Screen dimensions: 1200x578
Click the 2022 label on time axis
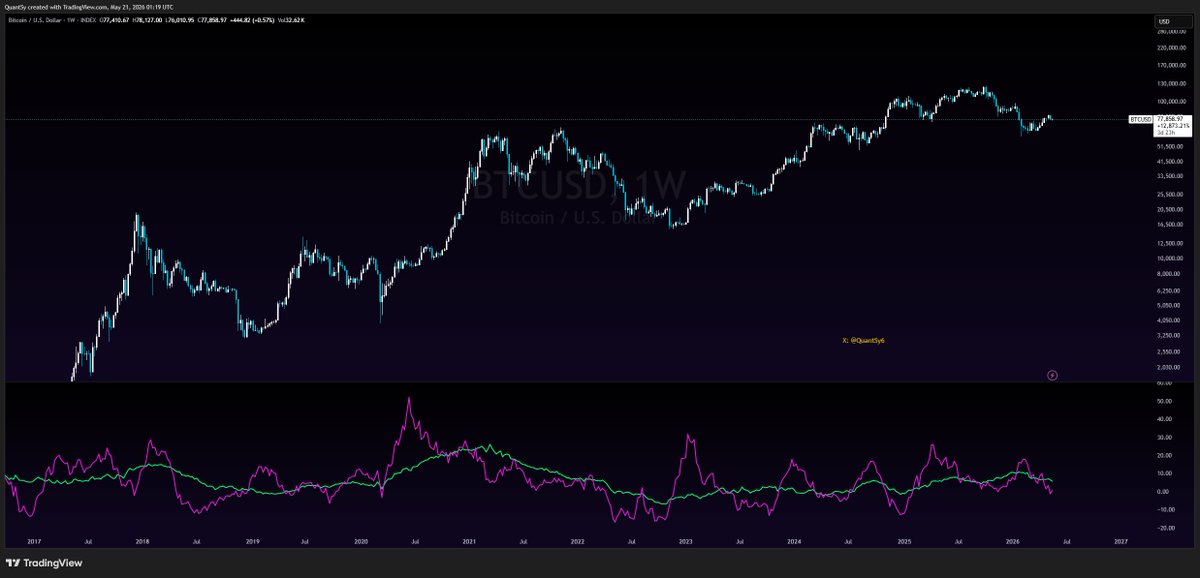[577, 540]
